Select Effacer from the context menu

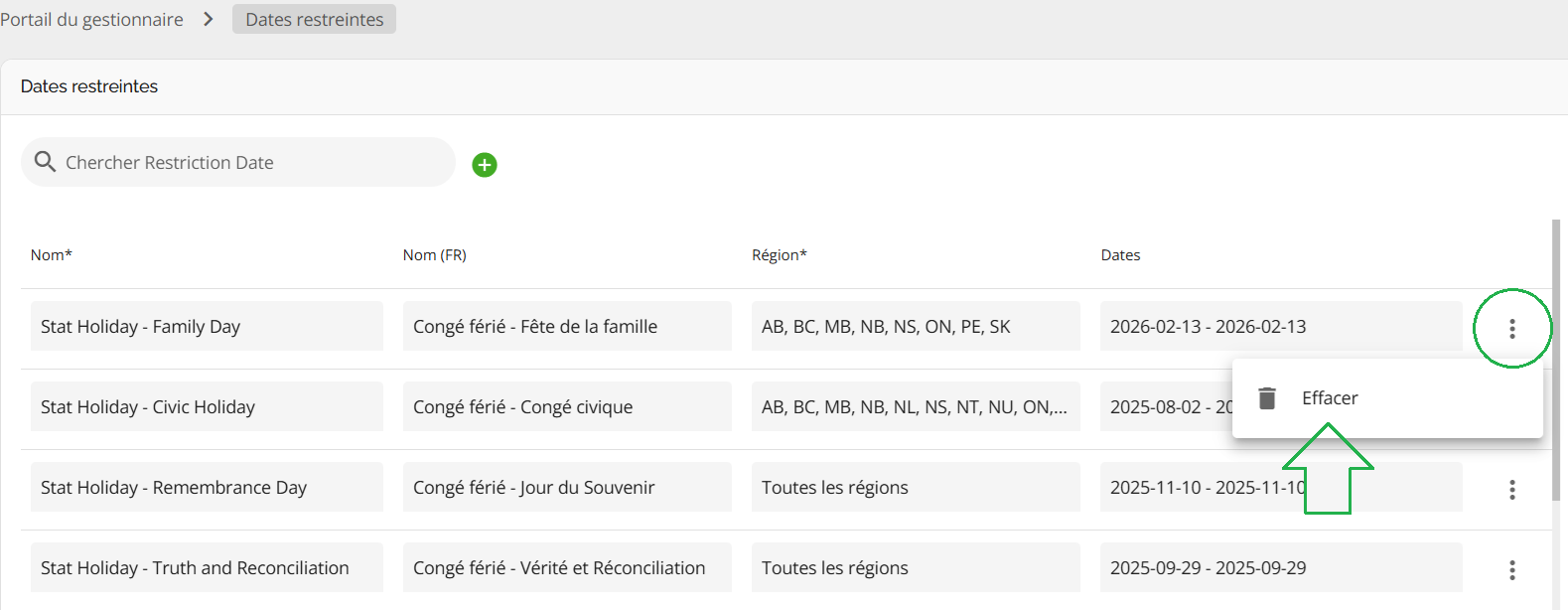click(1330, 398)
